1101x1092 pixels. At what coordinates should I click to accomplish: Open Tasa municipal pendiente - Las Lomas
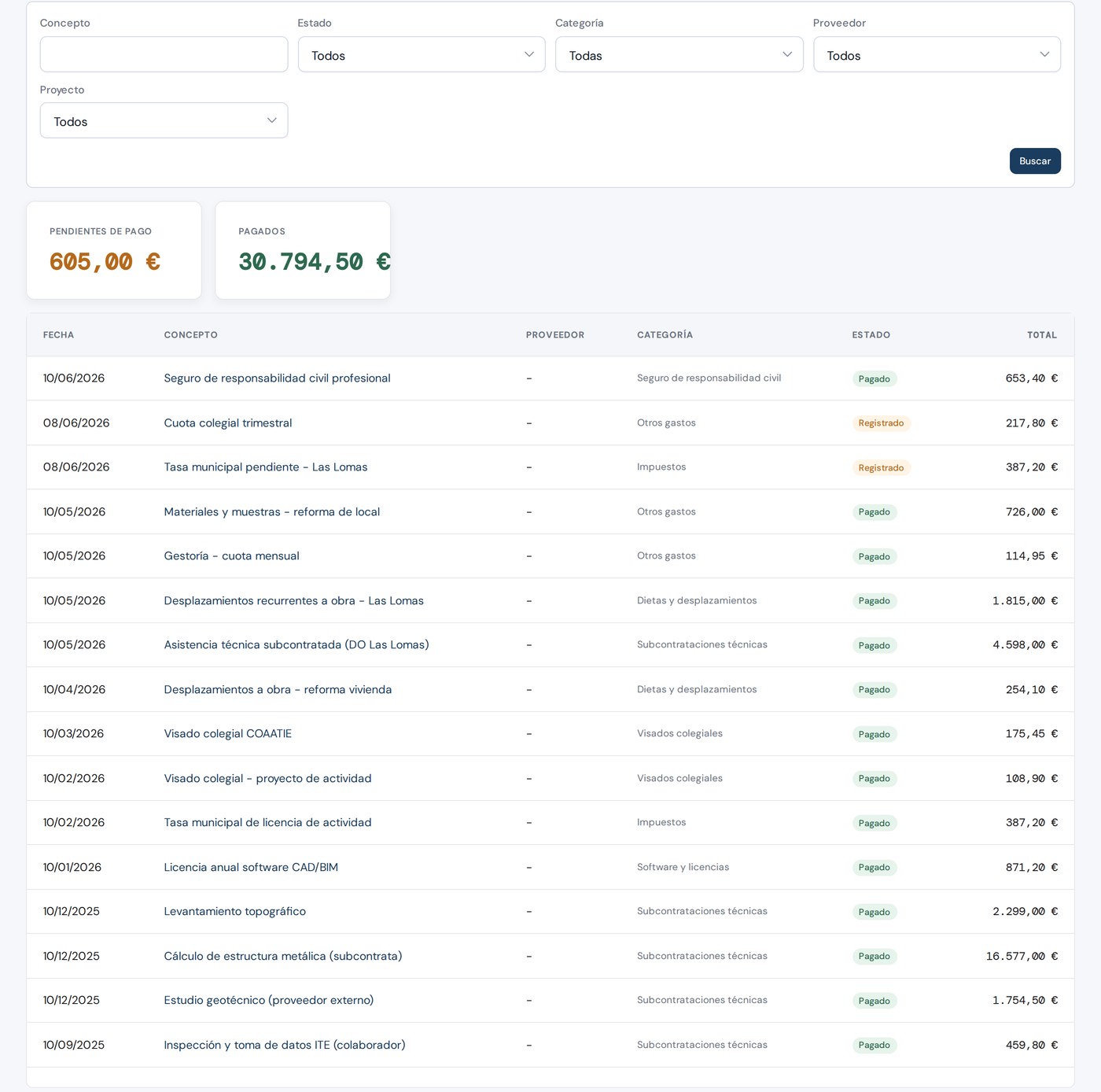coord(266,467)
